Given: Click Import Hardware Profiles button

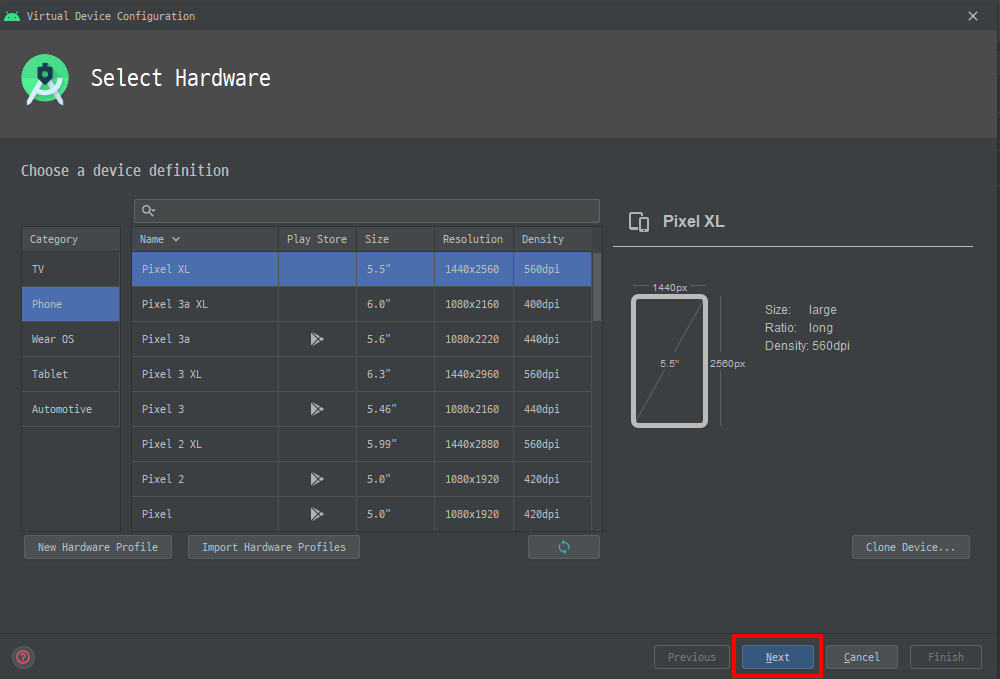Looking at the screenshot, I should [x=274, y=547].
